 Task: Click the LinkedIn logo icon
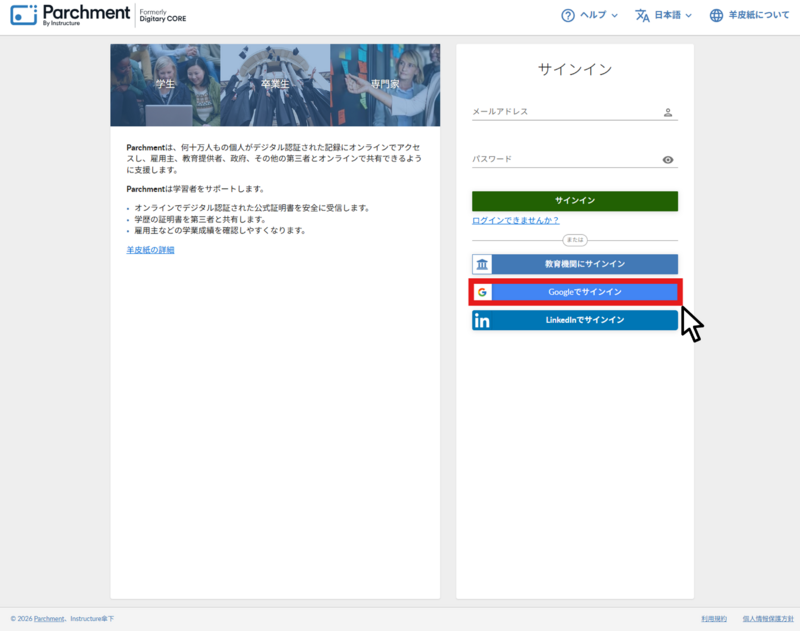click(x=482, y=321)
